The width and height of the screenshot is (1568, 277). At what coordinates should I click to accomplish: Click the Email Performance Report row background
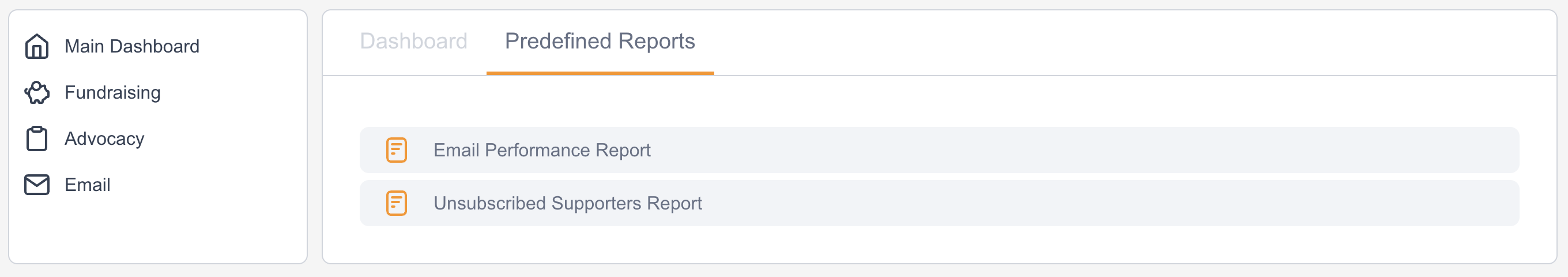point(1035,151)
